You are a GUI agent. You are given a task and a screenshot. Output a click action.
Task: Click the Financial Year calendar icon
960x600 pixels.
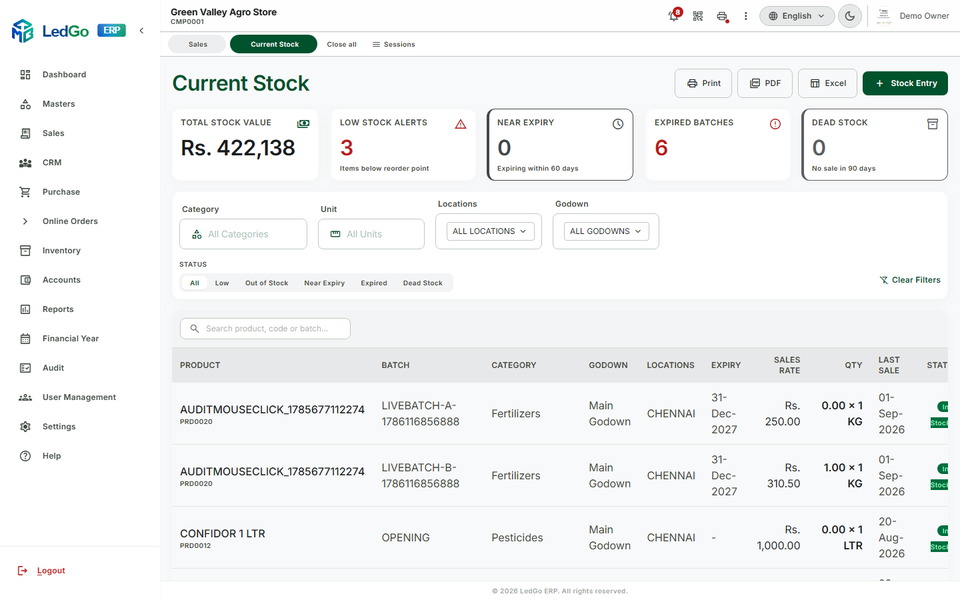click(x=25, y=339)
